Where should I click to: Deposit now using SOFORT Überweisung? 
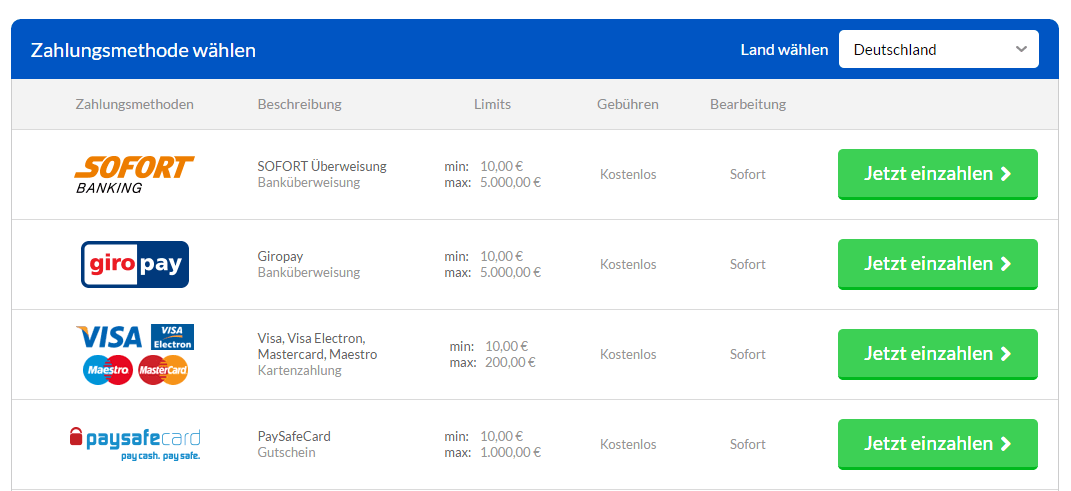938,174
